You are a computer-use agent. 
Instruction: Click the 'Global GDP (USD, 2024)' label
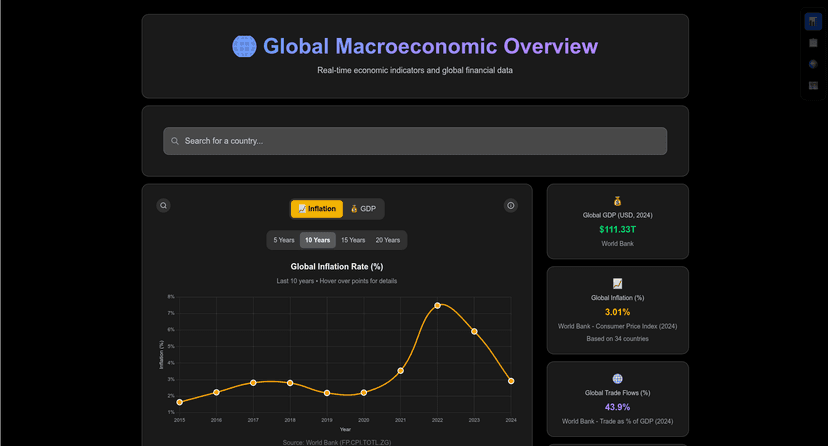point(617,215)
